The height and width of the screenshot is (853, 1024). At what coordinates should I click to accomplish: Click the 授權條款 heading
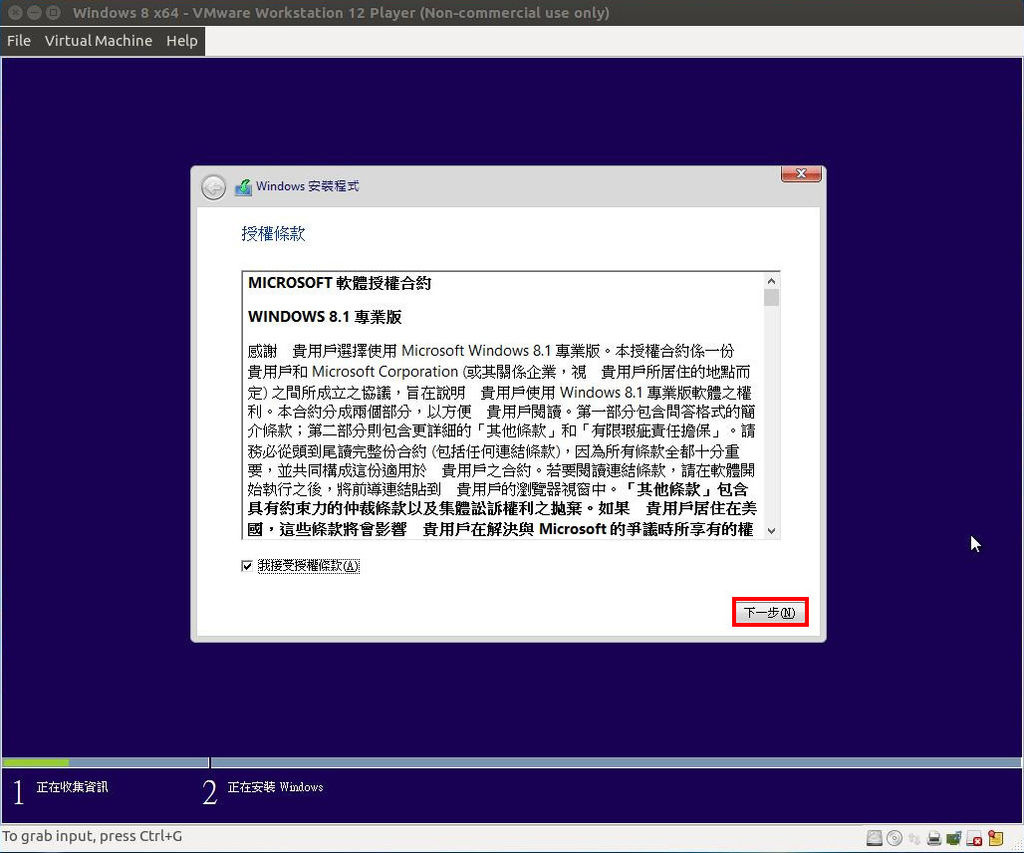tap(273, 233)
